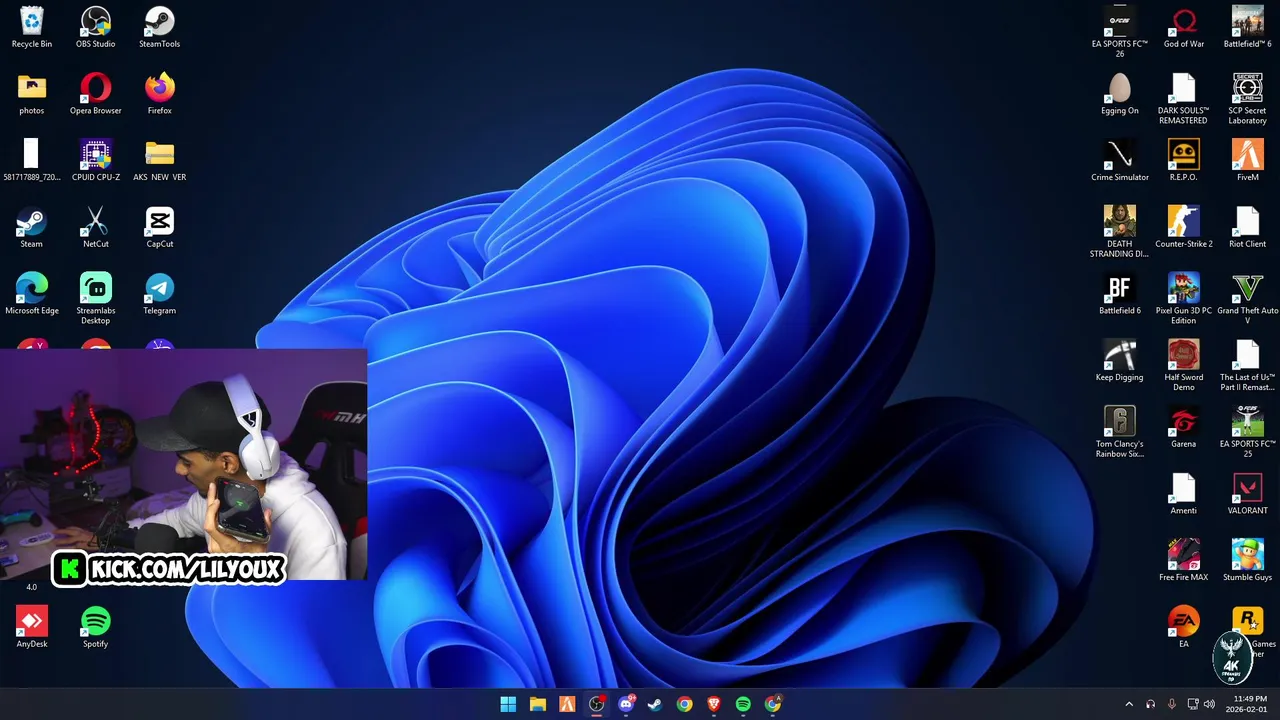Launch the Firefox desktop shortcut
Screen dimensions: 1280x720
pos(160,94)
